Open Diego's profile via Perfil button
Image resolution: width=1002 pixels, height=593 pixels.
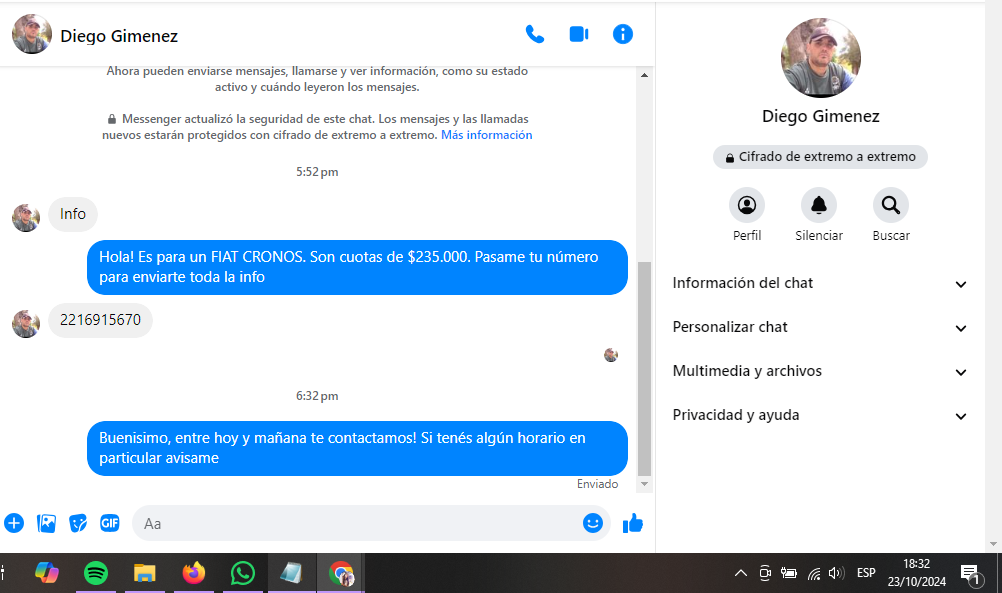tap(747, 206)
